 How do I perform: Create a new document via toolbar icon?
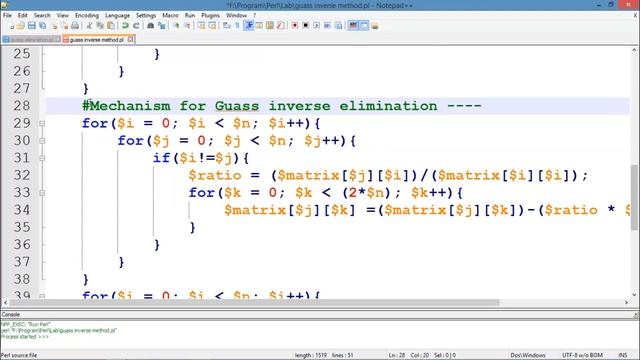pos(11,26)
